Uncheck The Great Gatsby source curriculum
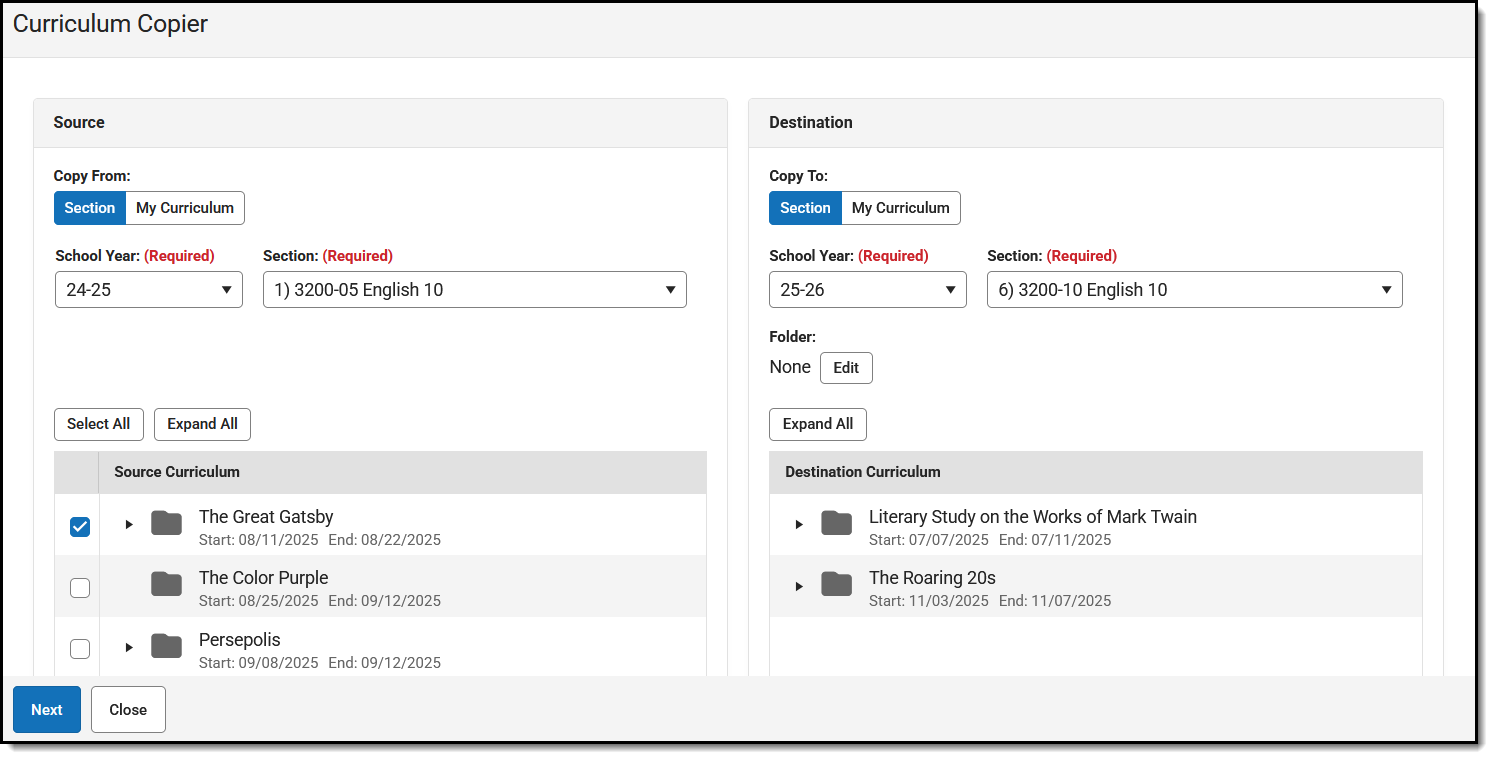This screenshot has height=759, width=1493. [79, 526]
